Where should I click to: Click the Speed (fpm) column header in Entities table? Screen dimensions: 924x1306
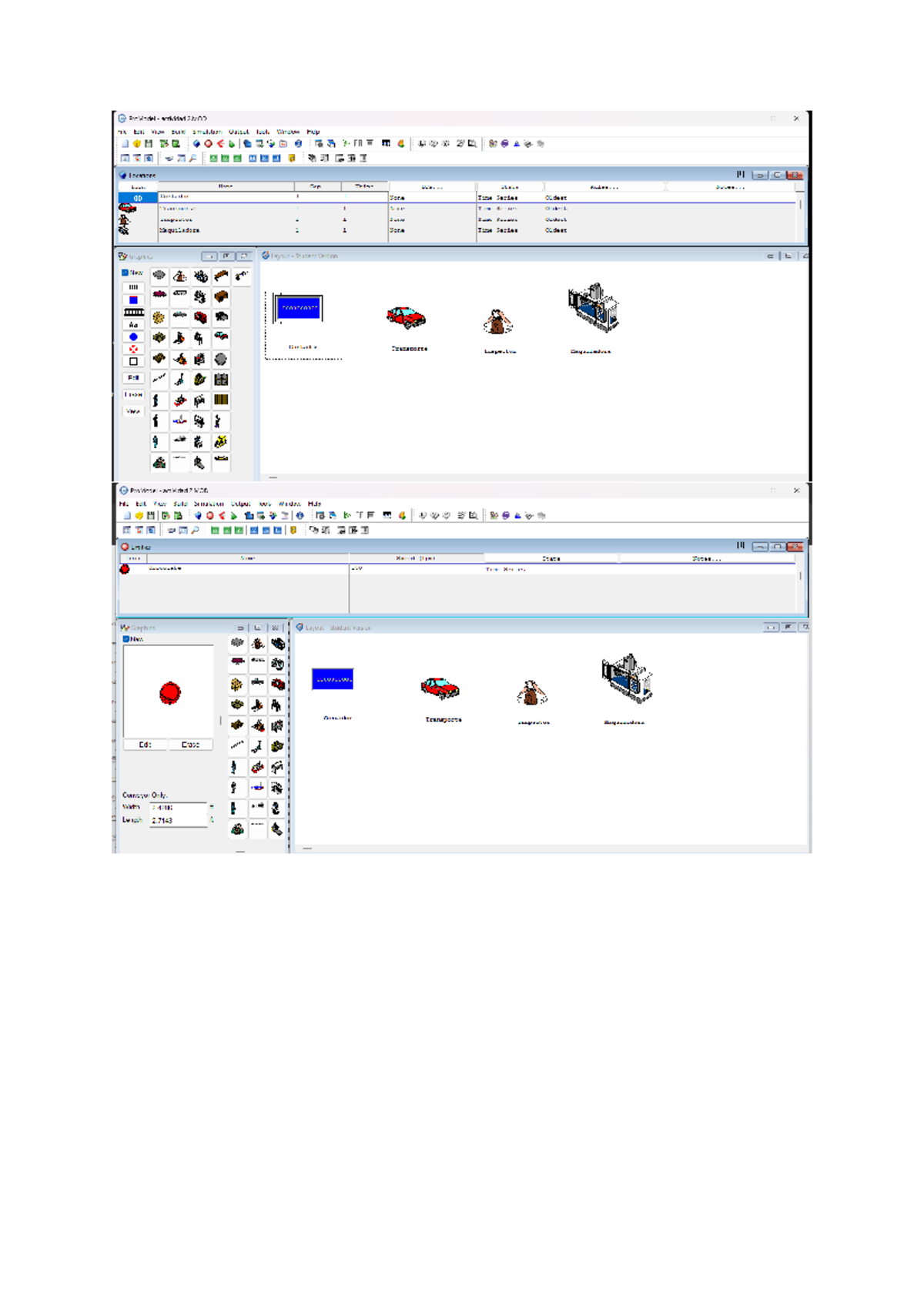click(416, 558)
